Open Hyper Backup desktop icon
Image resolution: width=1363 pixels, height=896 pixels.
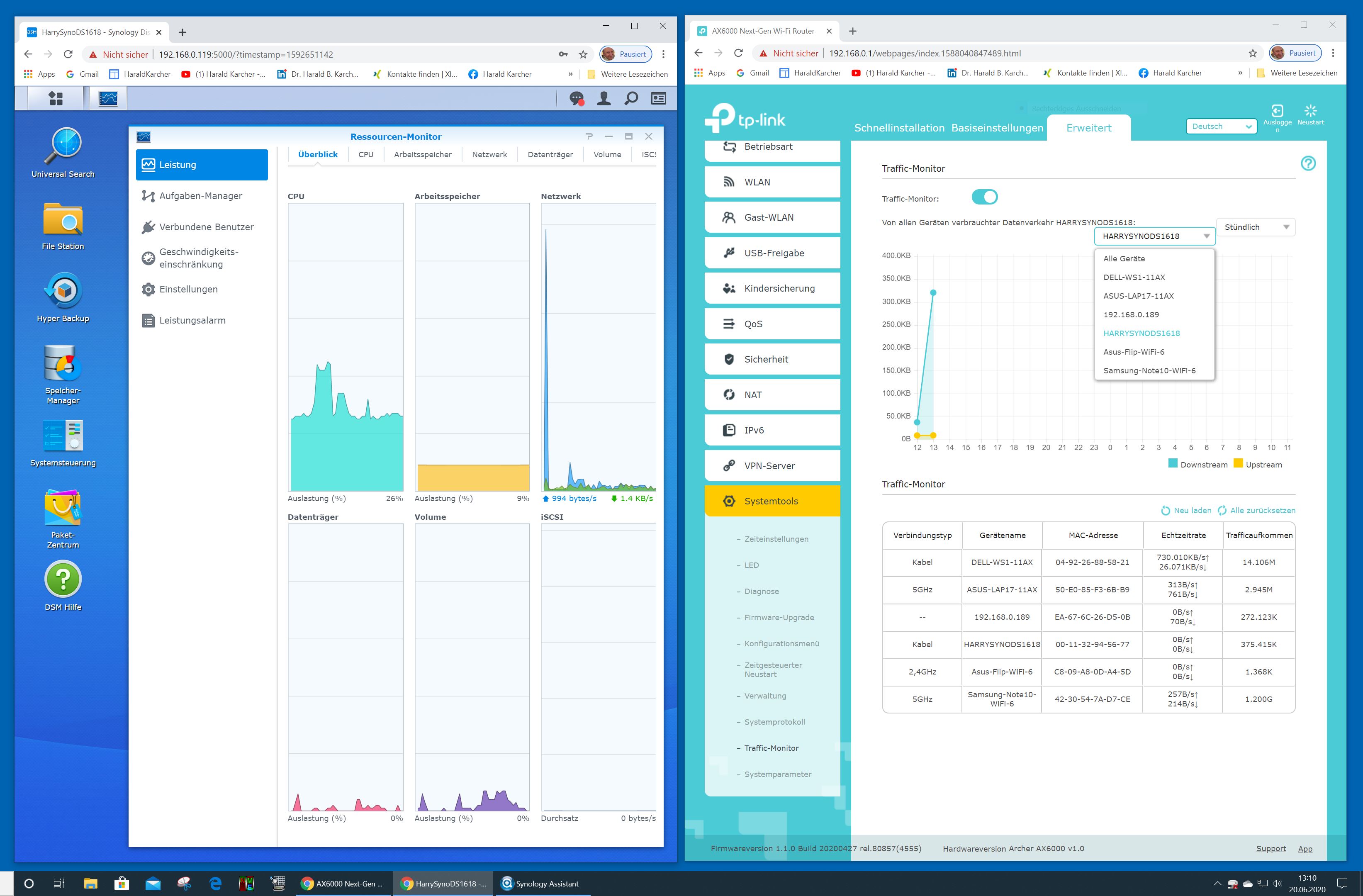(63, 290)
